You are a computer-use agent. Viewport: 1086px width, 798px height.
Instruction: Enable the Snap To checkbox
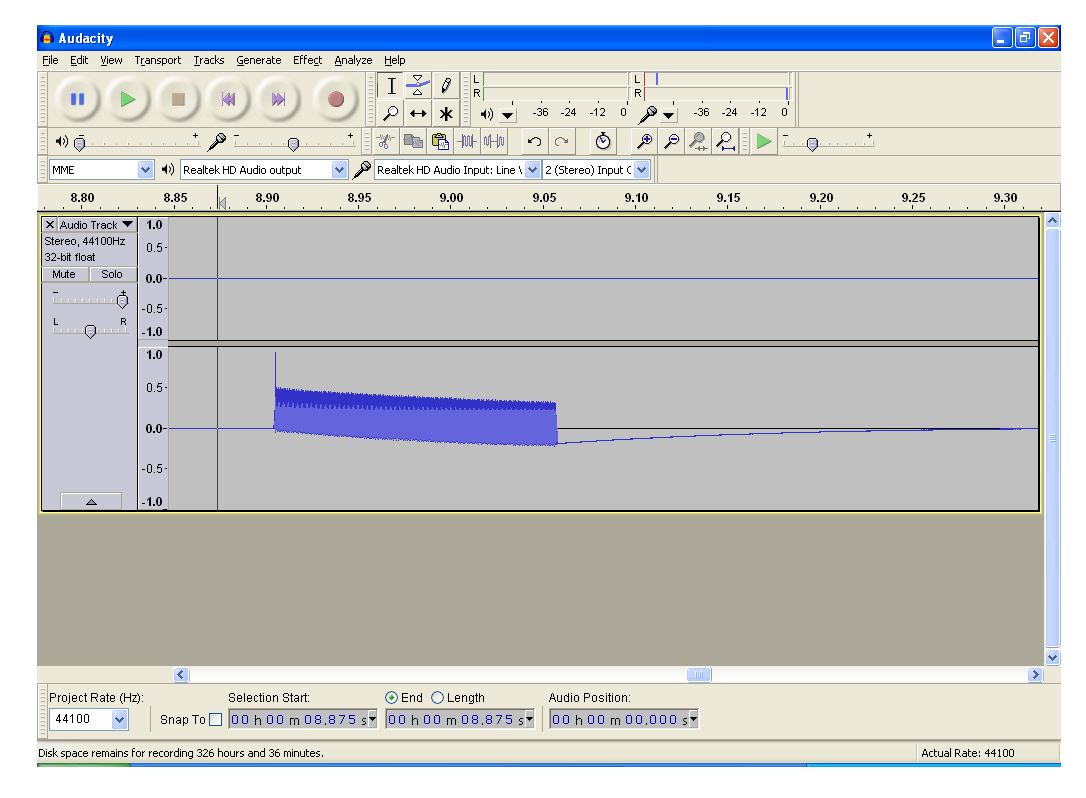(x=216, y=720)
